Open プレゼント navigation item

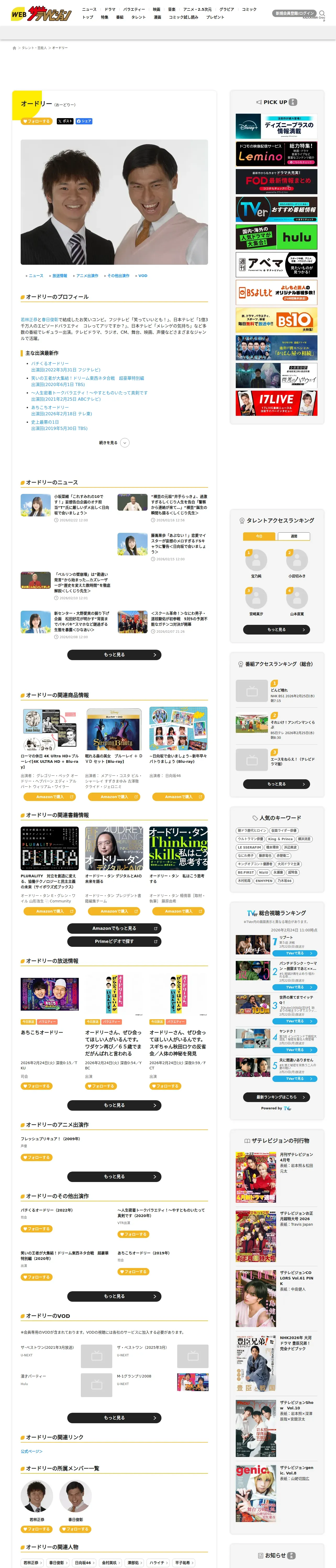[215, 17]
